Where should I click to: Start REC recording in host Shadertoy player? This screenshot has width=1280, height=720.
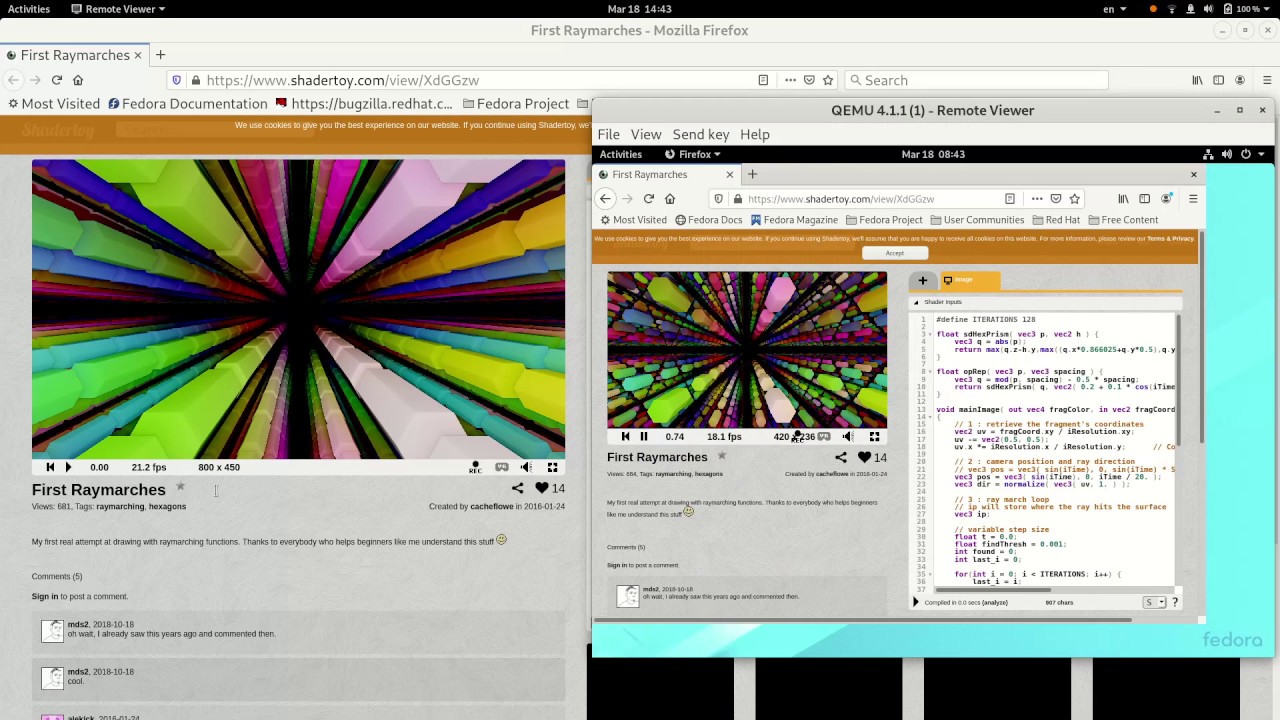coord(475,467)
